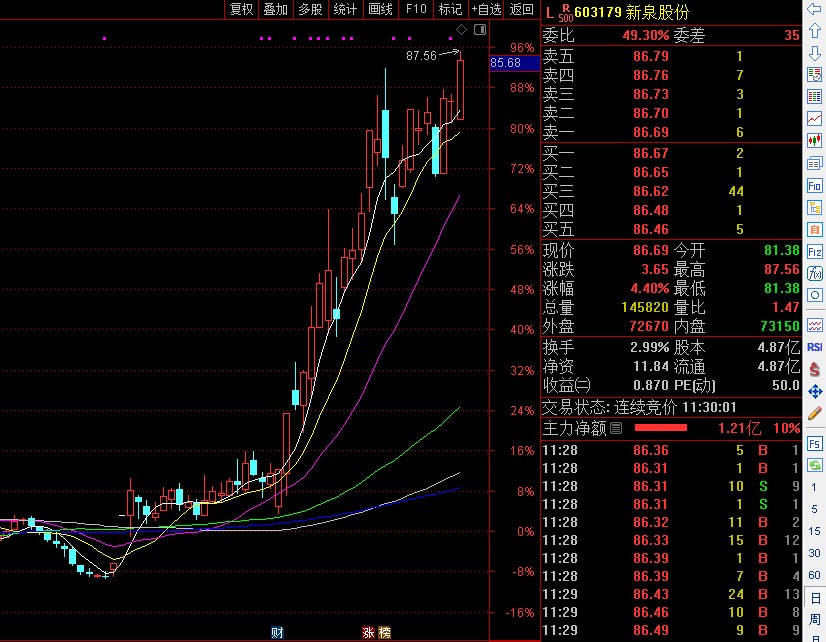This screenshot has height=642, width=826.
Task: Click the F12 trading icon
Action: (x=814, y=252)
